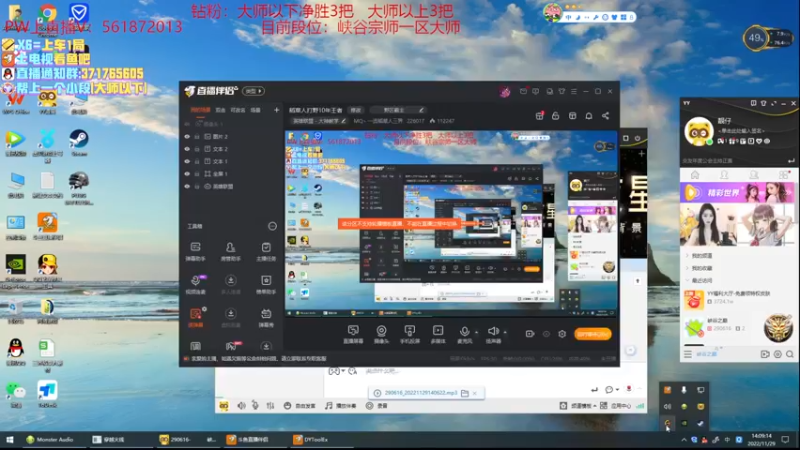Switch to the third scene tab

(238, 110)
